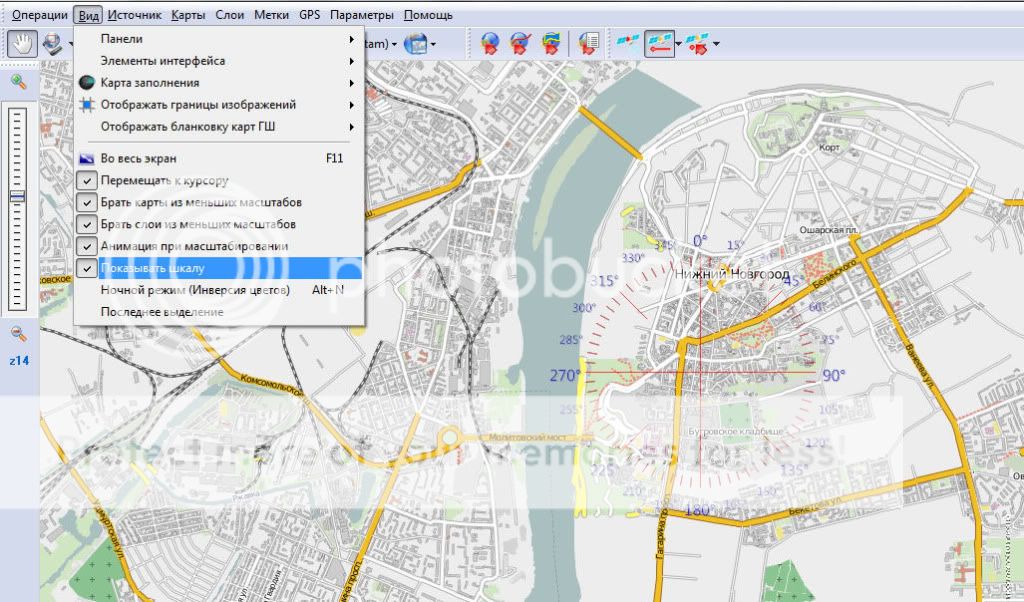Open the Метки menu
This screenshot has height=602, width=1024.
click(272, 15)
